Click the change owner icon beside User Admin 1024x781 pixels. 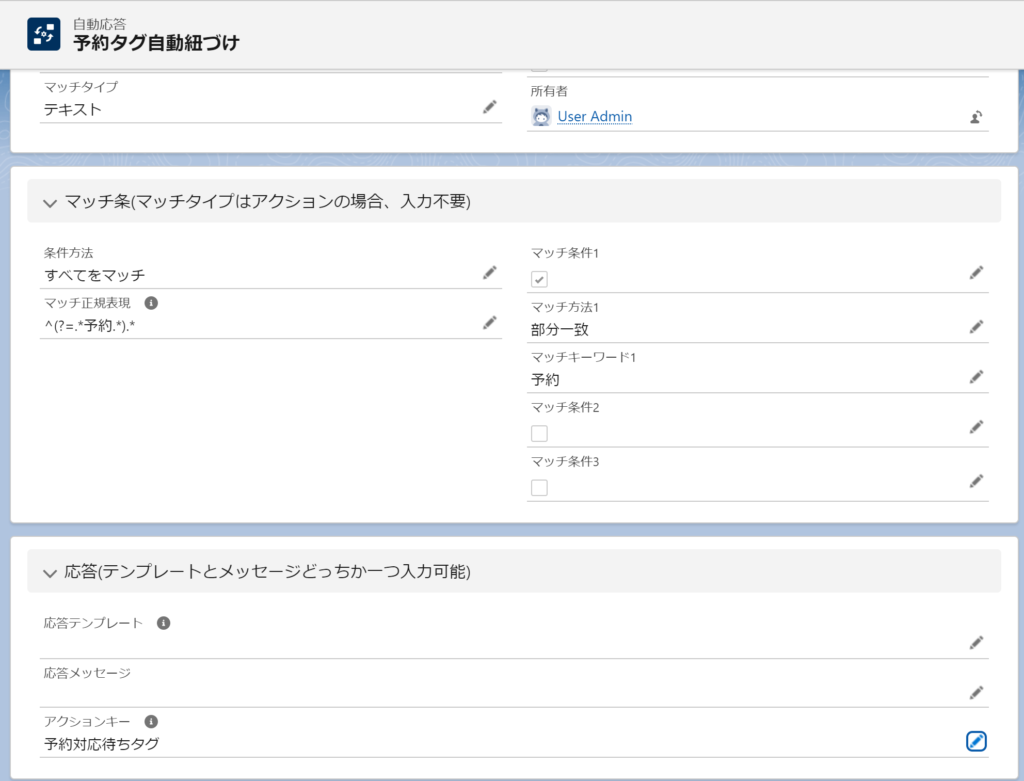click(x=976, y=117)
